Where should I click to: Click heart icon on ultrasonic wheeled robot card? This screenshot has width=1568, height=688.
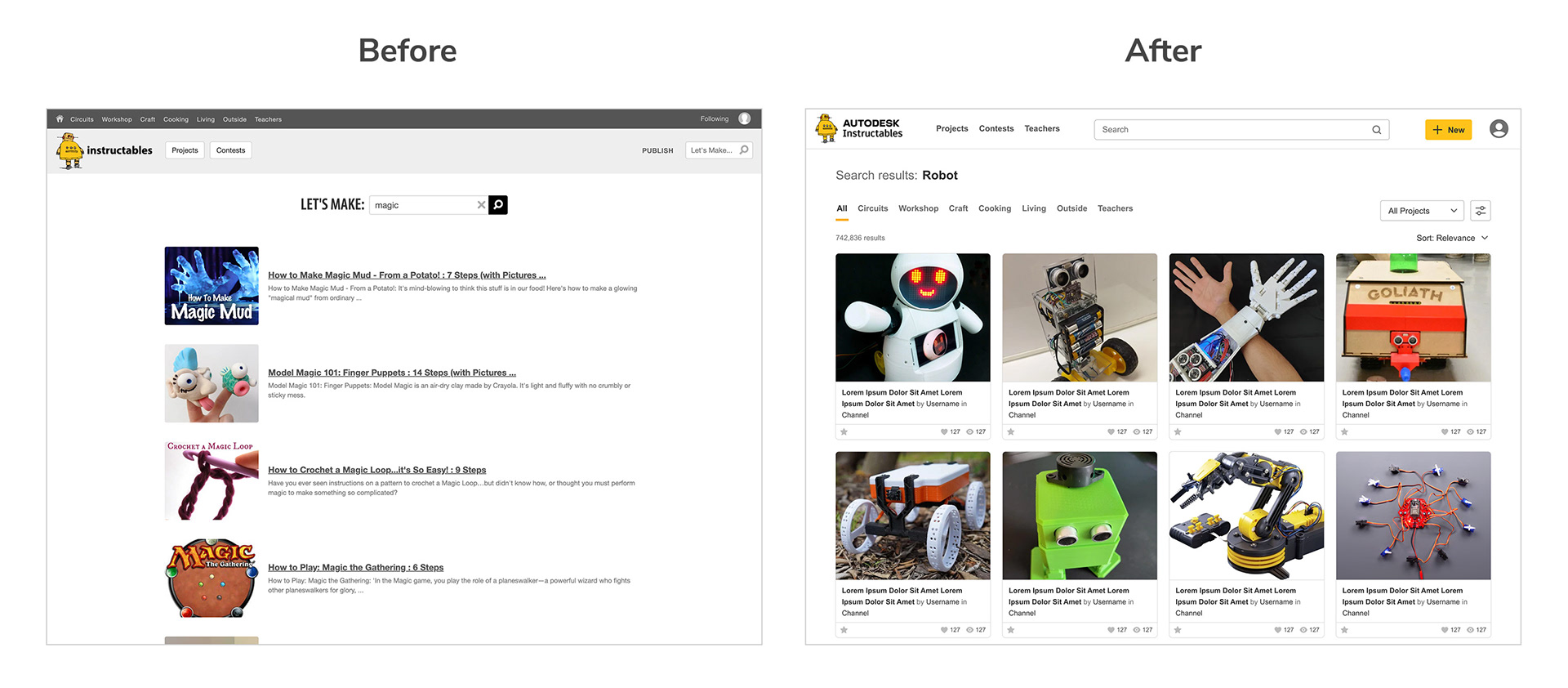1111,432
